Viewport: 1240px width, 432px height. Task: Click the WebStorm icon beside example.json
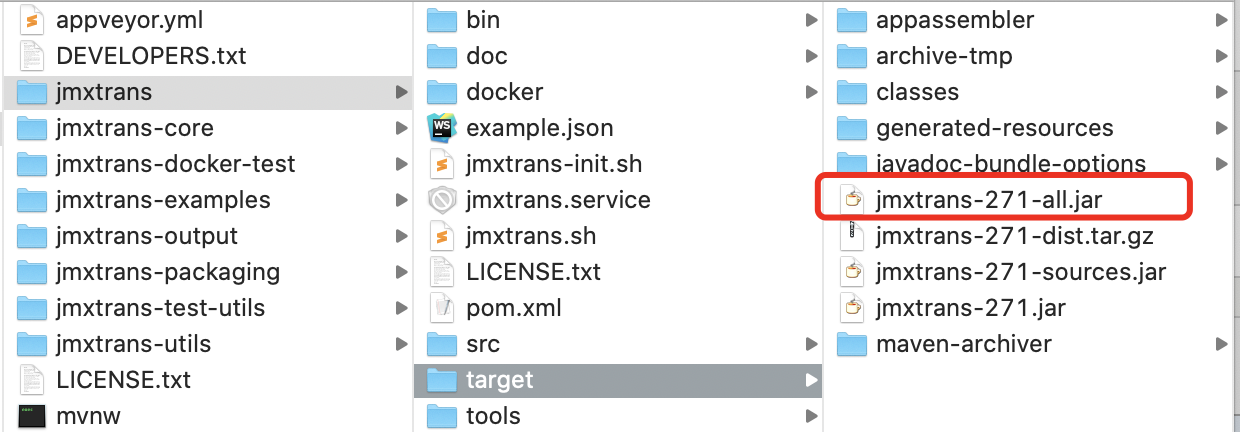(441, 128)
